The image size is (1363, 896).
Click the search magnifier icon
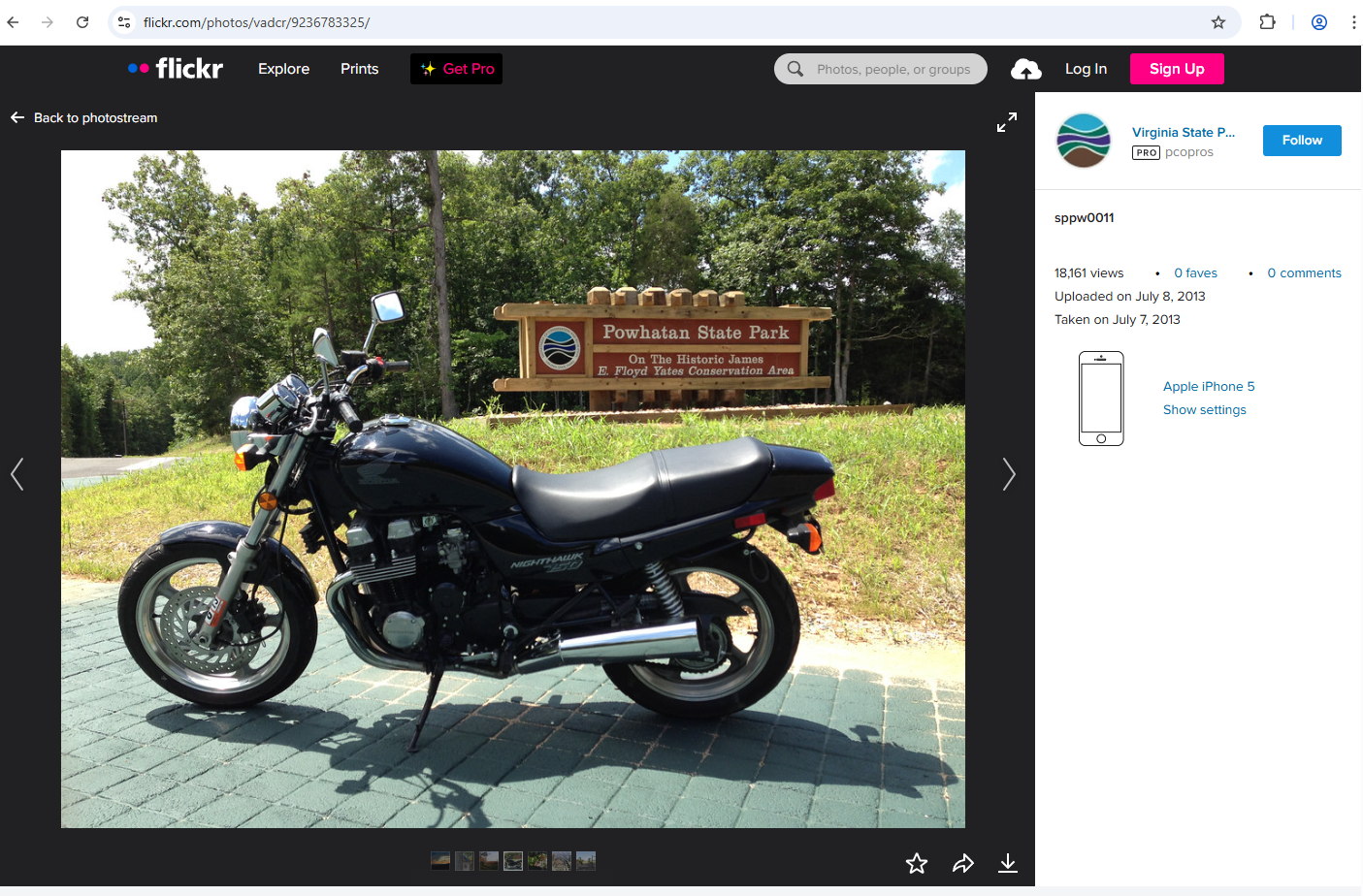click(x=795, y=68)
